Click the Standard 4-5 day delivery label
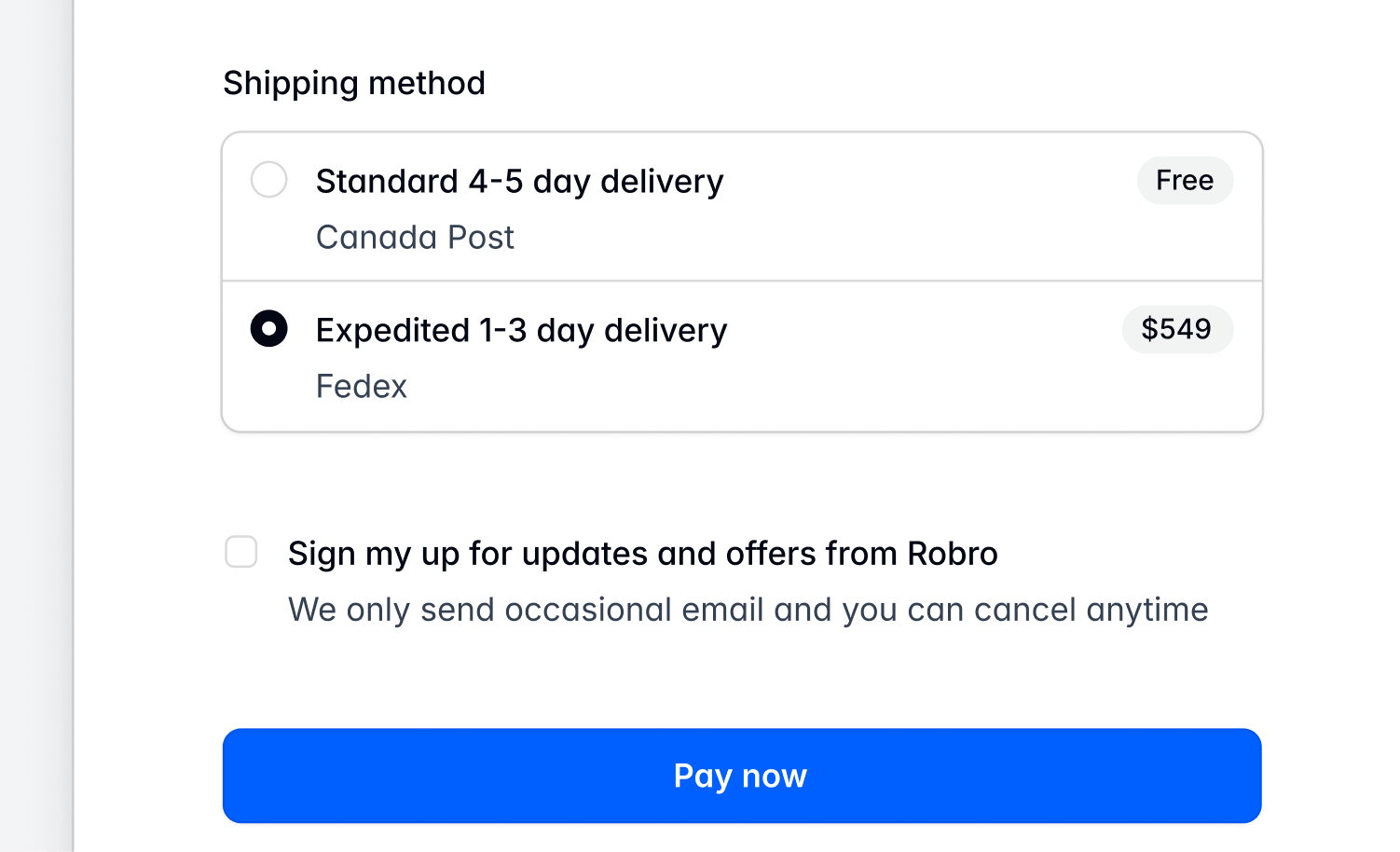 point(519,181)
